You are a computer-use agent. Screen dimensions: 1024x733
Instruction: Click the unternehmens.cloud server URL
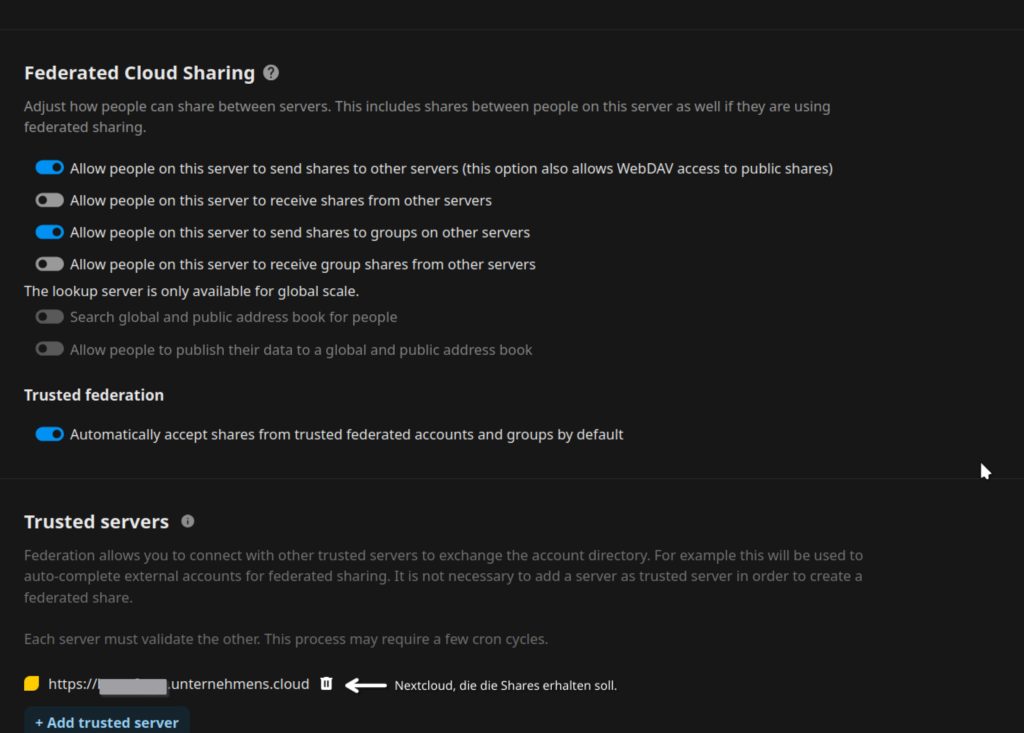[x=180, y=684]
